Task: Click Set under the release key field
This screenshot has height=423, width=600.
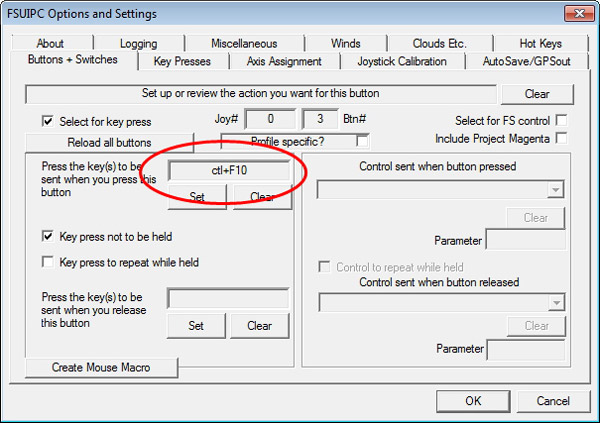Action: (196, 325)
